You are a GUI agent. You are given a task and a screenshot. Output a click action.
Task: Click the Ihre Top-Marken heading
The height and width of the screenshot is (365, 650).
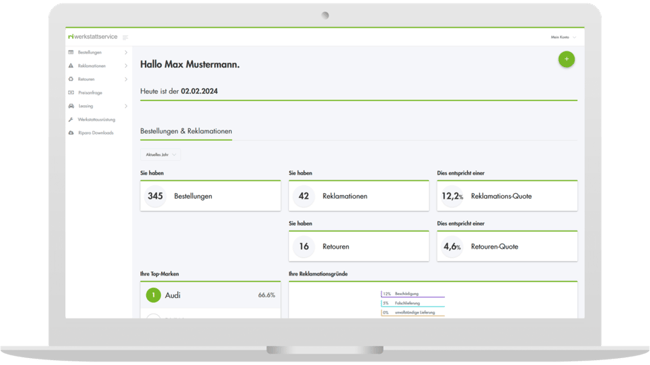click(160, 274)
